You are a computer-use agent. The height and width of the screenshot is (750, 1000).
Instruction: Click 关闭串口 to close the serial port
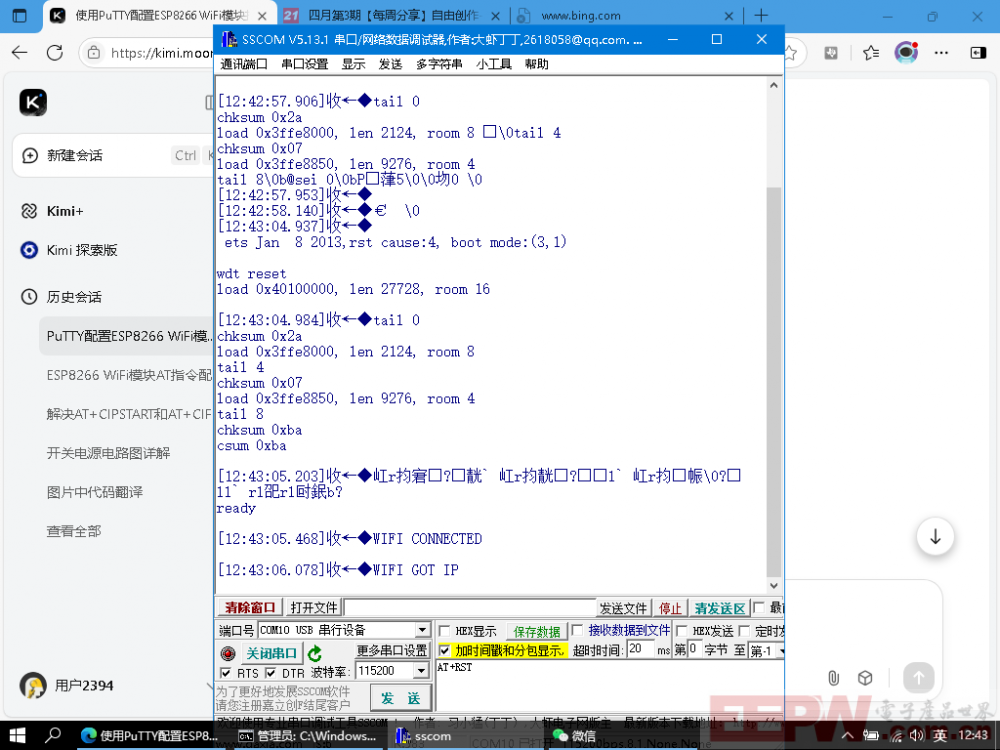click(272, 653)
